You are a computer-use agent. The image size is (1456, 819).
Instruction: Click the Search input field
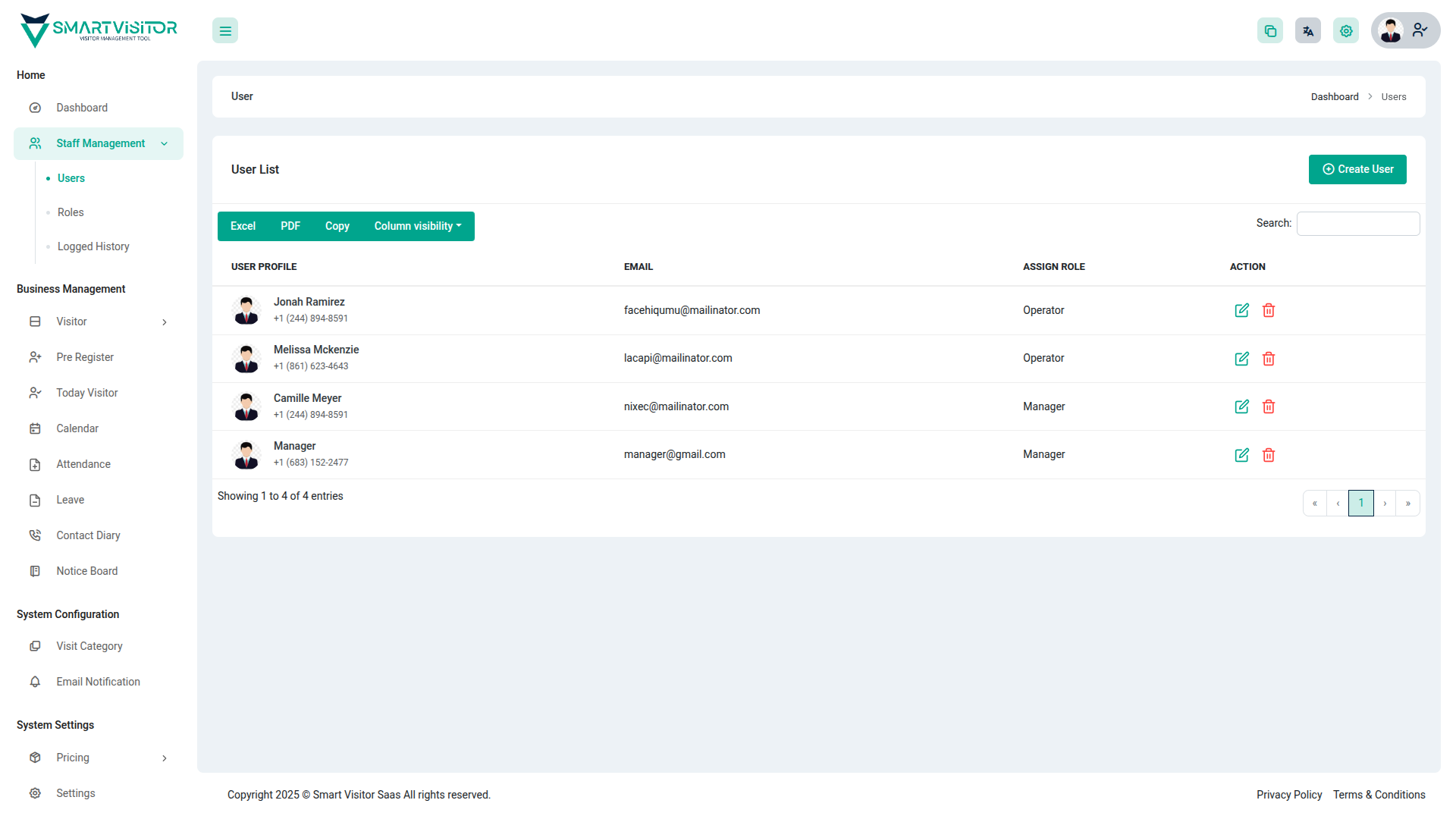pyautogui.click(x=1358, y=224)
